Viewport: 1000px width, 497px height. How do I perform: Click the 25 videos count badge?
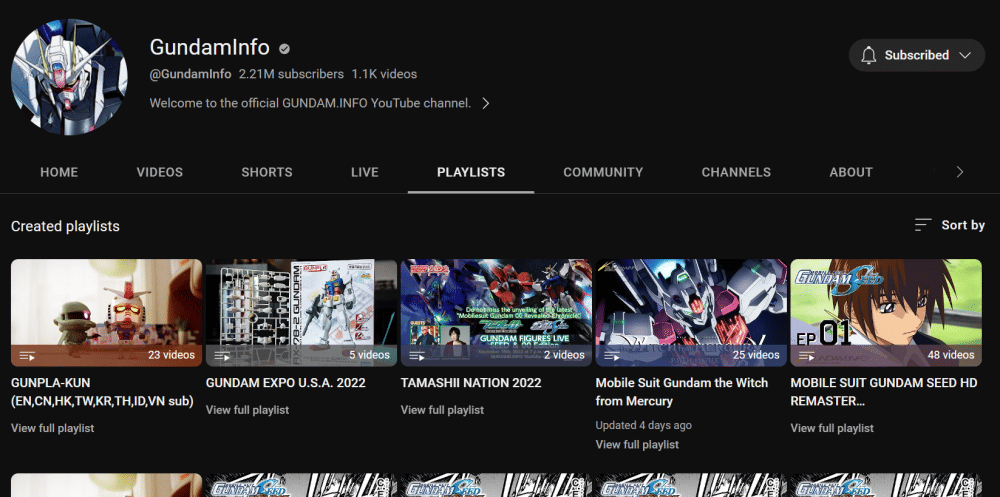(x=756, y=355)
